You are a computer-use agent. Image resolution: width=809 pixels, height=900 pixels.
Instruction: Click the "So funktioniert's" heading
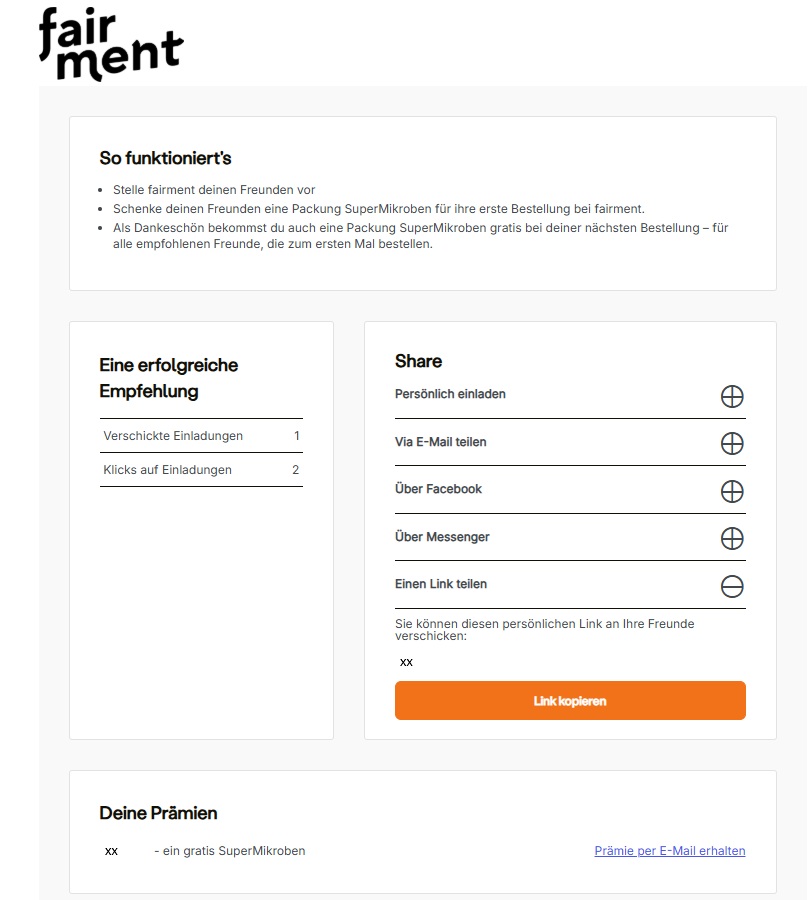(x=165, y=158)
